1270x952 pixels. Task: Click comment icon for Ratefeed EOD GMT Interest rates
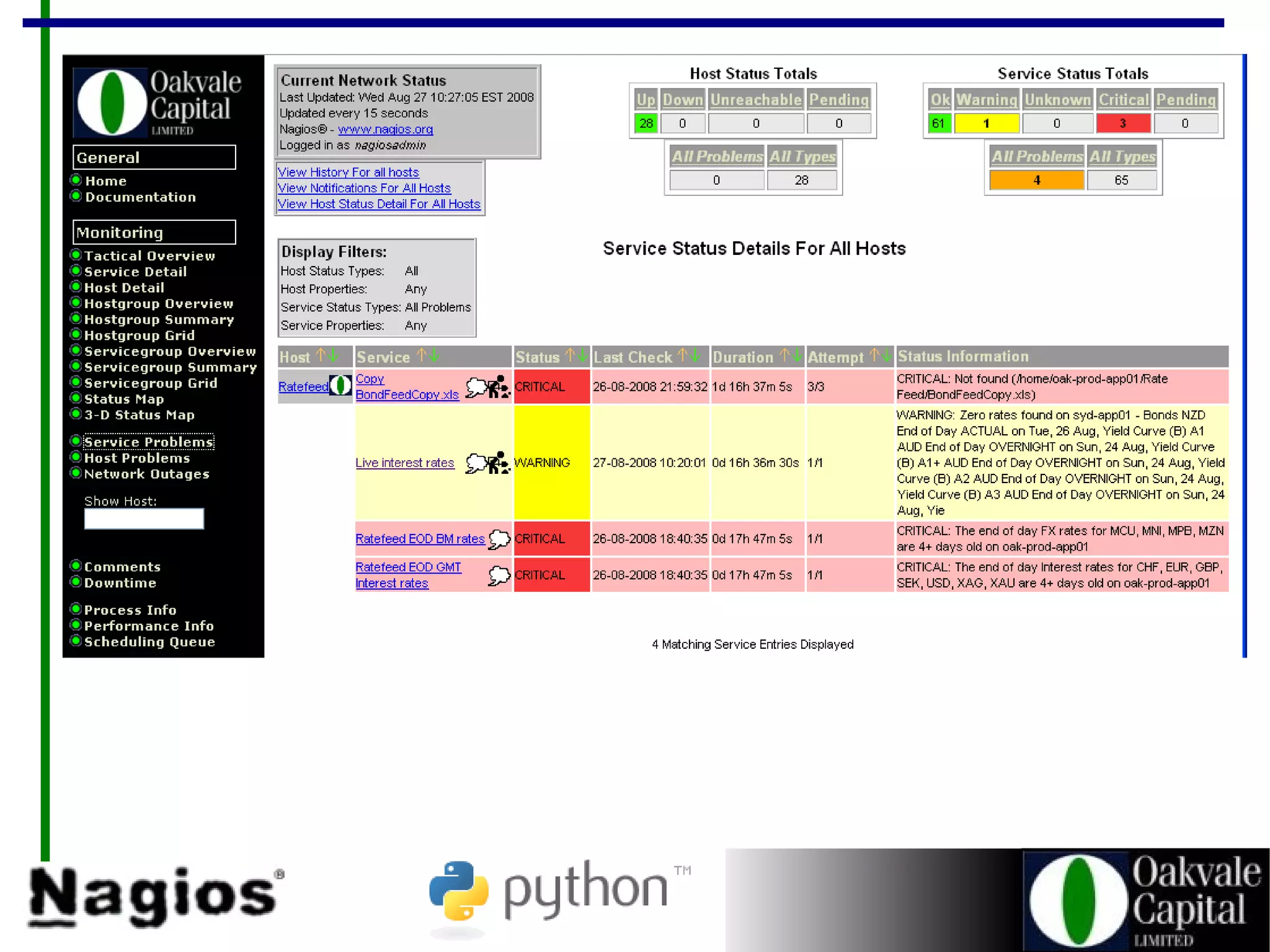click(499, 576)
